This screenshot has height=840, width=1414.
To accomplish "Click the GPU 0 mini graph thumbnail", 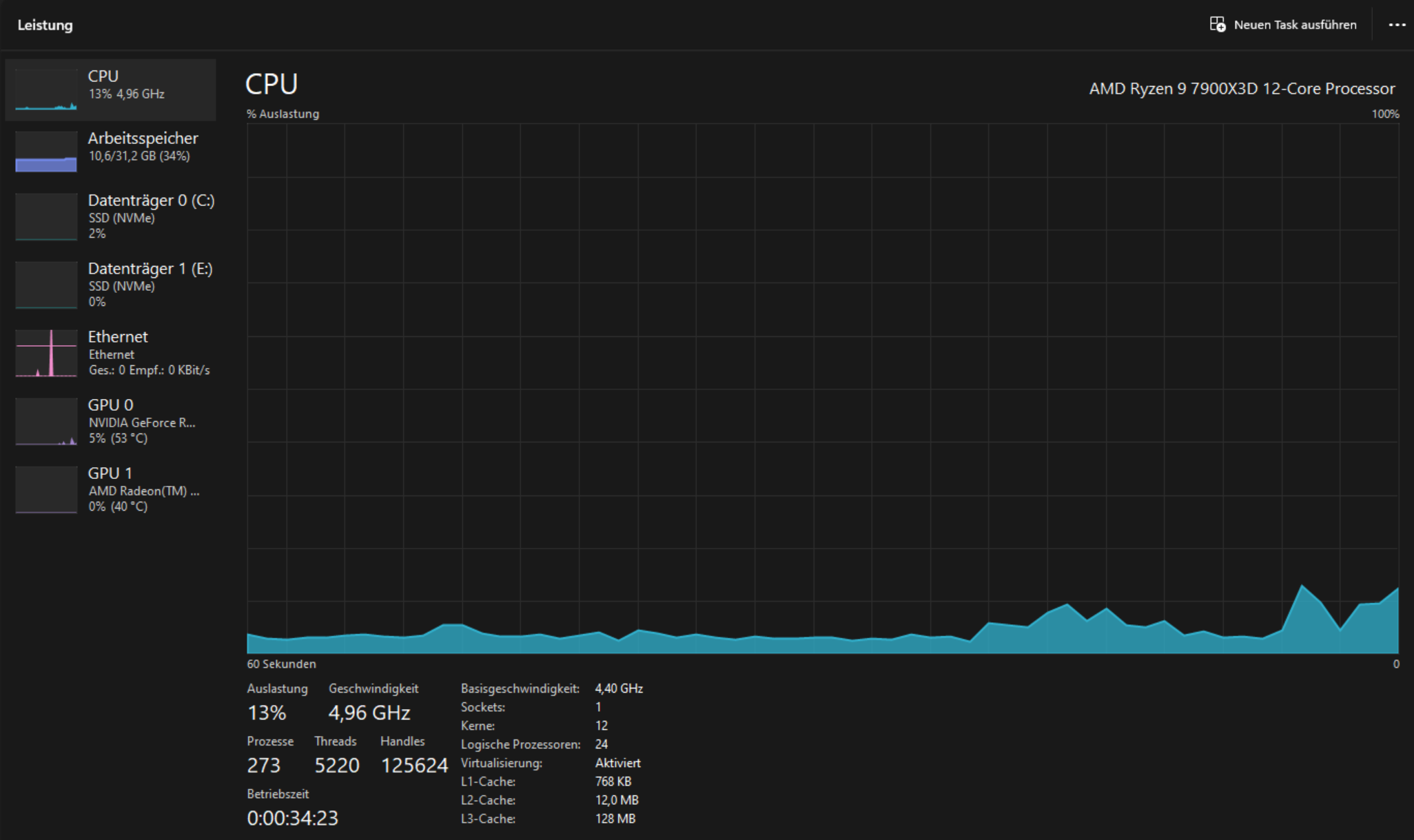I will (x=46, y=422).
